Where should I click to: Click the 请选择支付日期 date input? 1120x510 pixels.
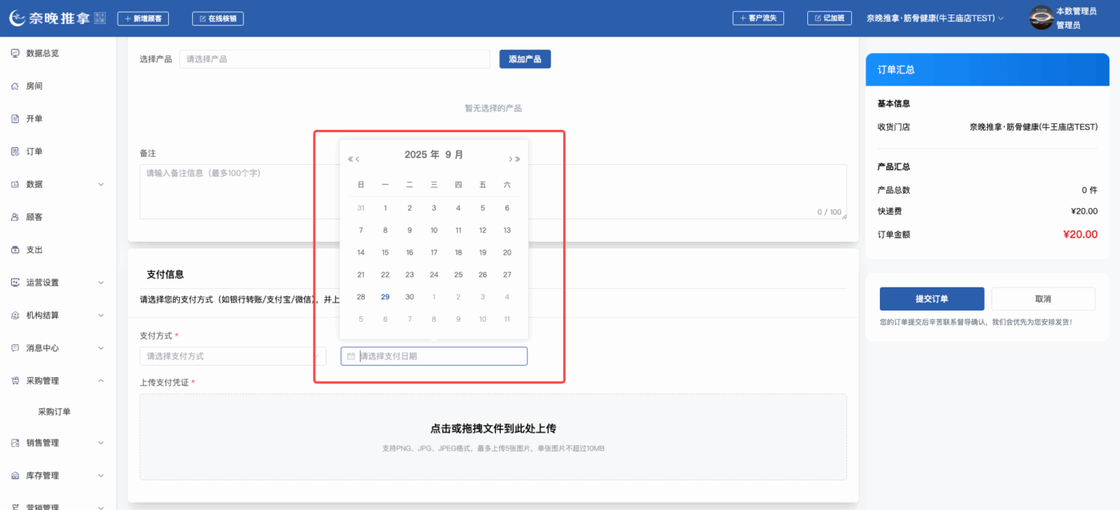[x=434, y=356]
